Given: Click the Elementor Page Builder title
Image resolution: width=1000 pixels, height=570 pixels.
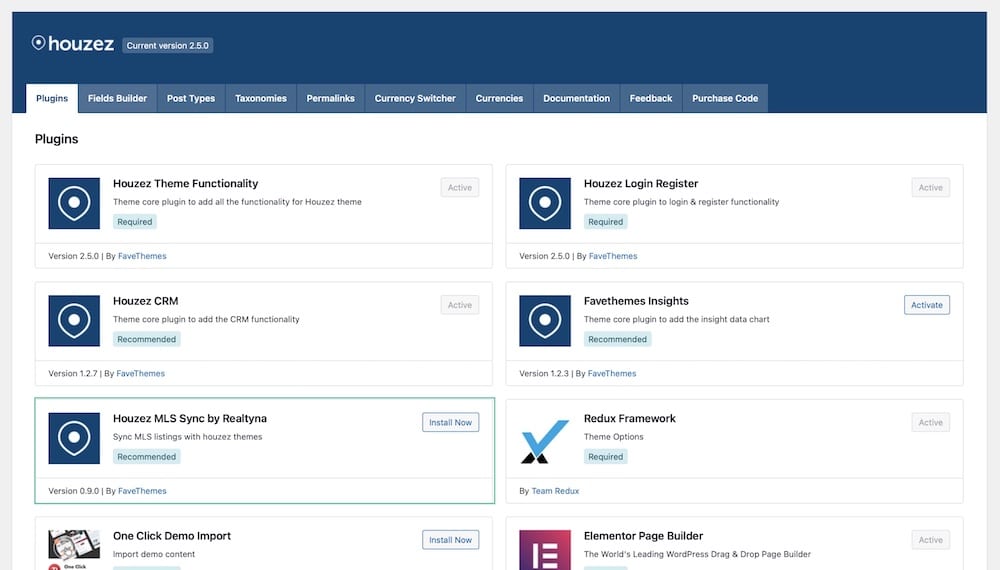Looking at the screenshot, I should click(x=643, y=536).
